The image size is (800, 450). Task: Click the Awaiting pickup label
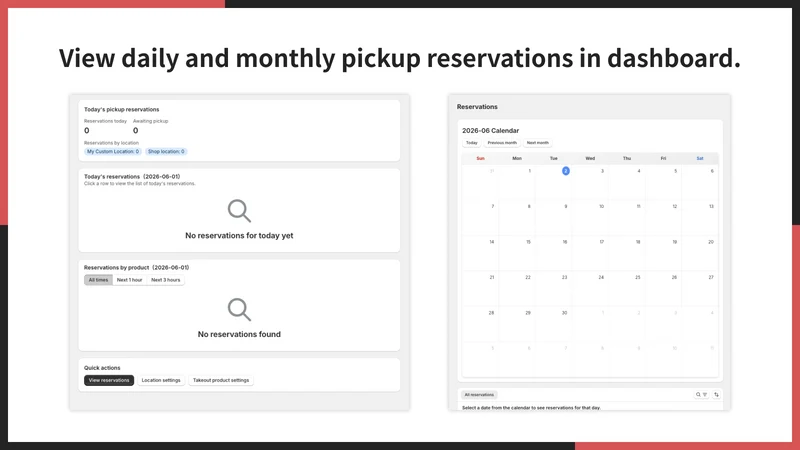[151, 121]
